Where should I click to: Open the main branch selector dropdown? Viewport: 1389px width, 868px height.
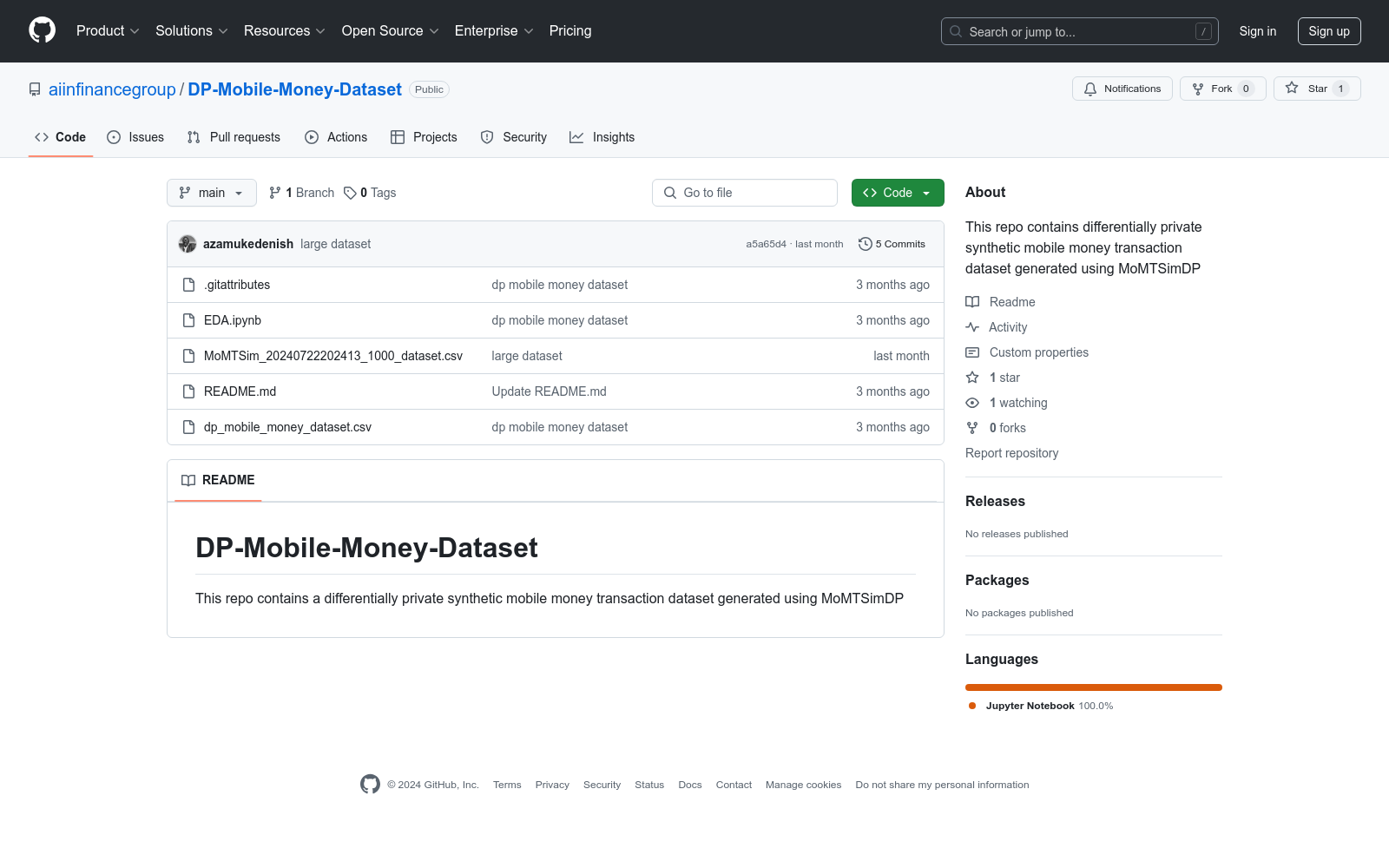(x=212, y=193)
